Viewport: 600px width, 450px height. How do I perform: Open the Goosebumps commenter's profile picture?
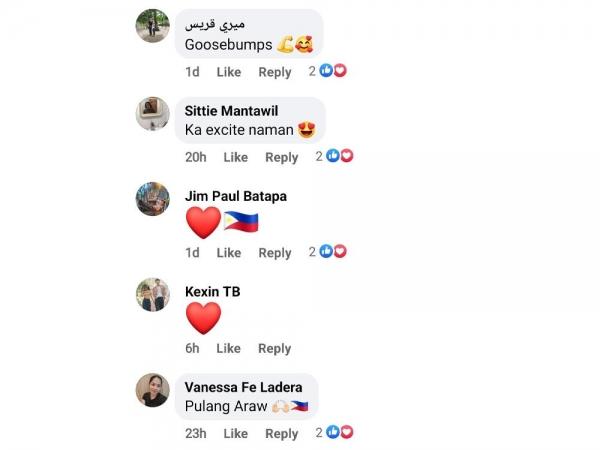pos(153,26)
